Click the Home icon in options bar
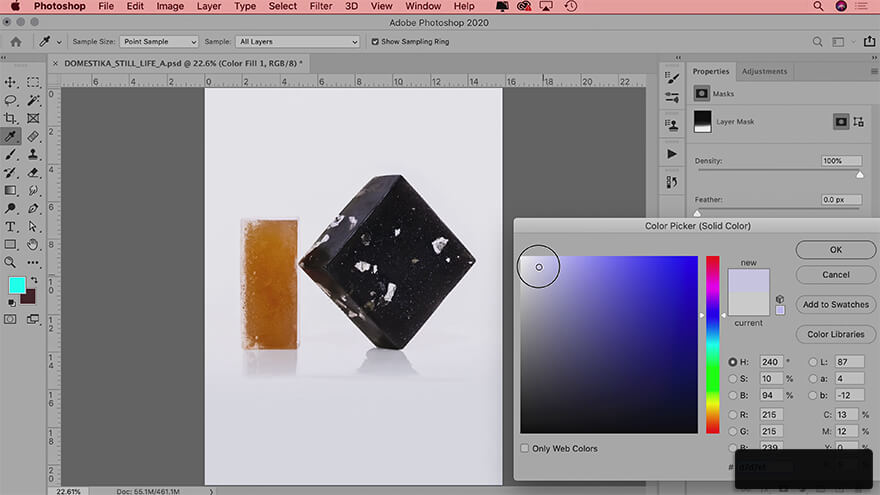The image size is (880, 495). pos(16,42)
